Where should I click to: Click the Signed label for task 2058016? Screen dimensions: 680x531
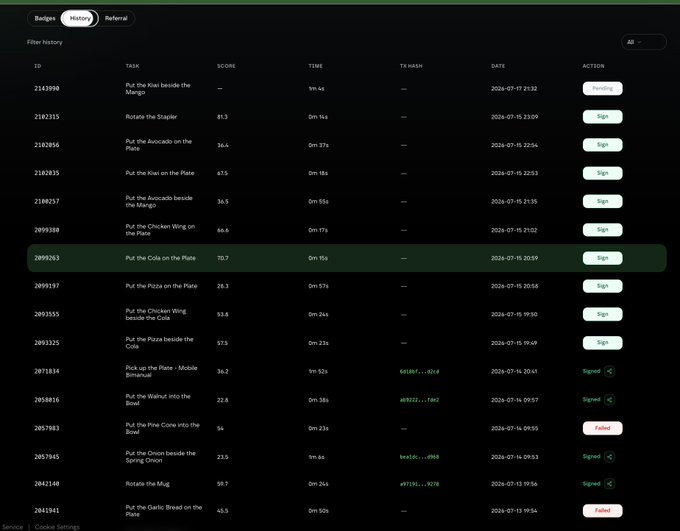point(592,400)
